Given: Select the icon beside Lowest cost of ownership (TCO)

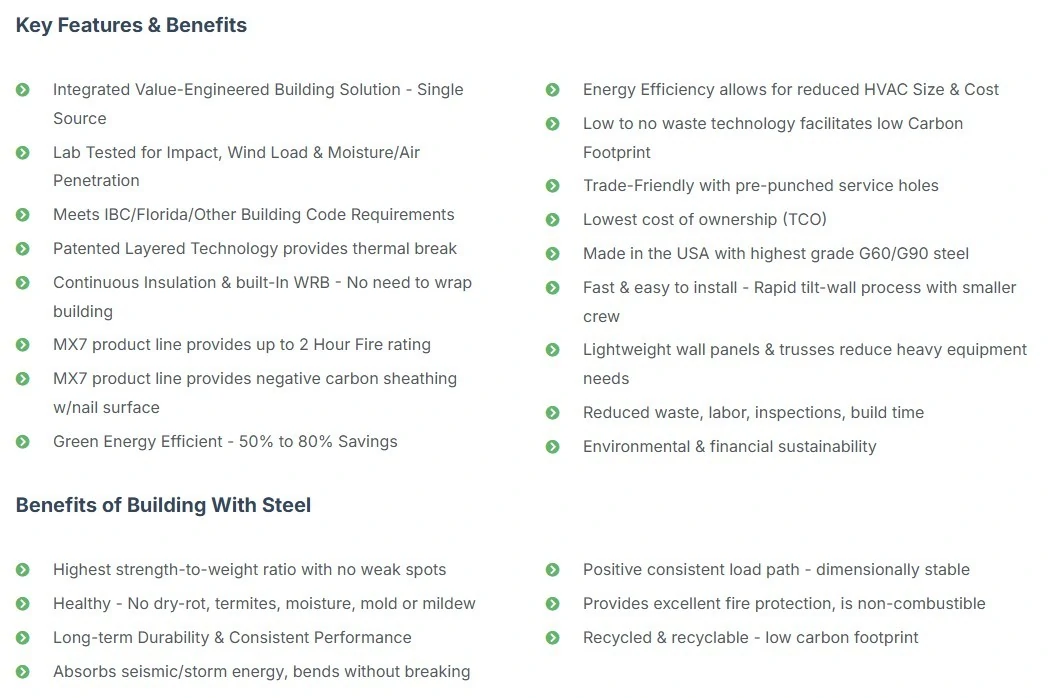Looking at the screenshot, I should pyautogui.click(x=553, y=220).
